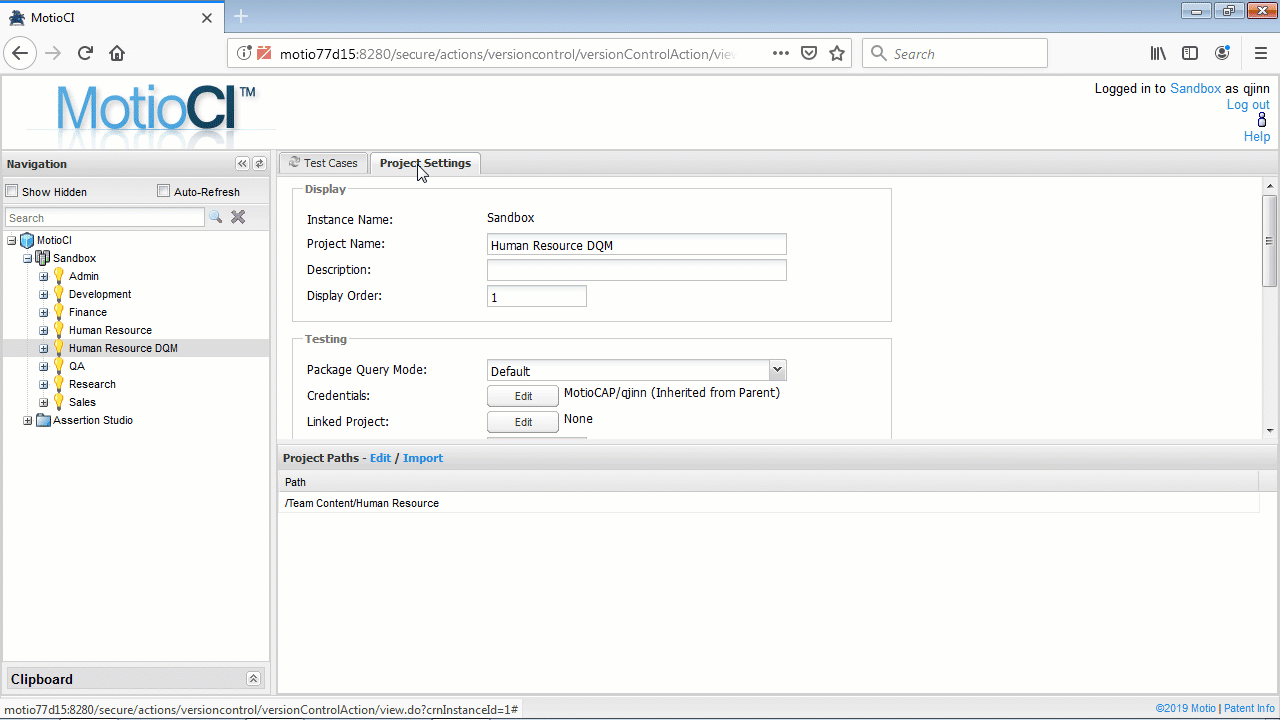
Task: Click the Sandbox instance server icon
Action: [x=43, y=258]
